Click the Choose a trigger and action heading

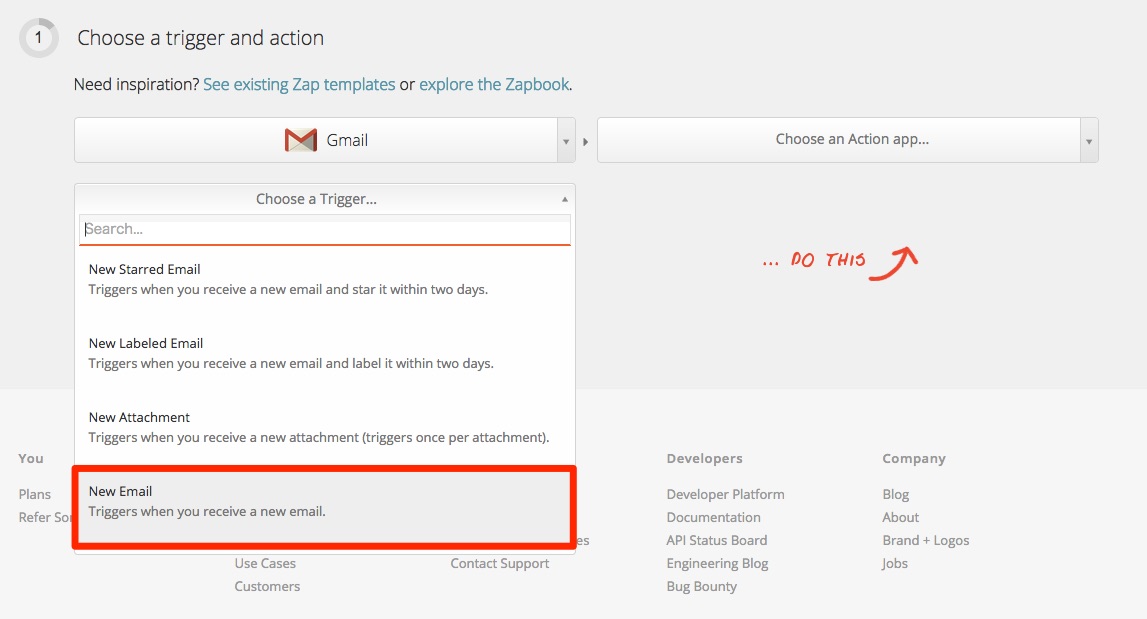(200, 38)
